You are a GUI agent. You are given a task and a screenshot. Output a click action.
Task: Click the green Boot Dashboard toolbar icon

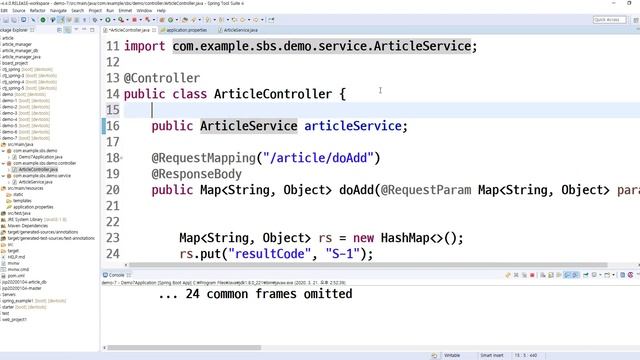tap(42, 20)
